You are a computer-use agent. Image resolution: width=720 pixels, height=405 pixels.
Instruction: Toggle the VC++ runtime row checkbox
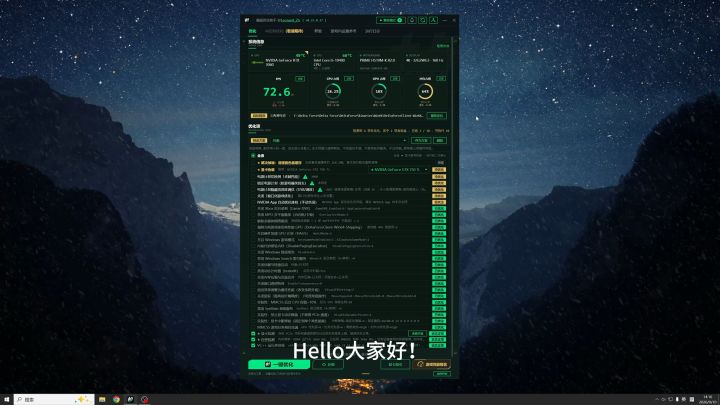click(253, 345)
